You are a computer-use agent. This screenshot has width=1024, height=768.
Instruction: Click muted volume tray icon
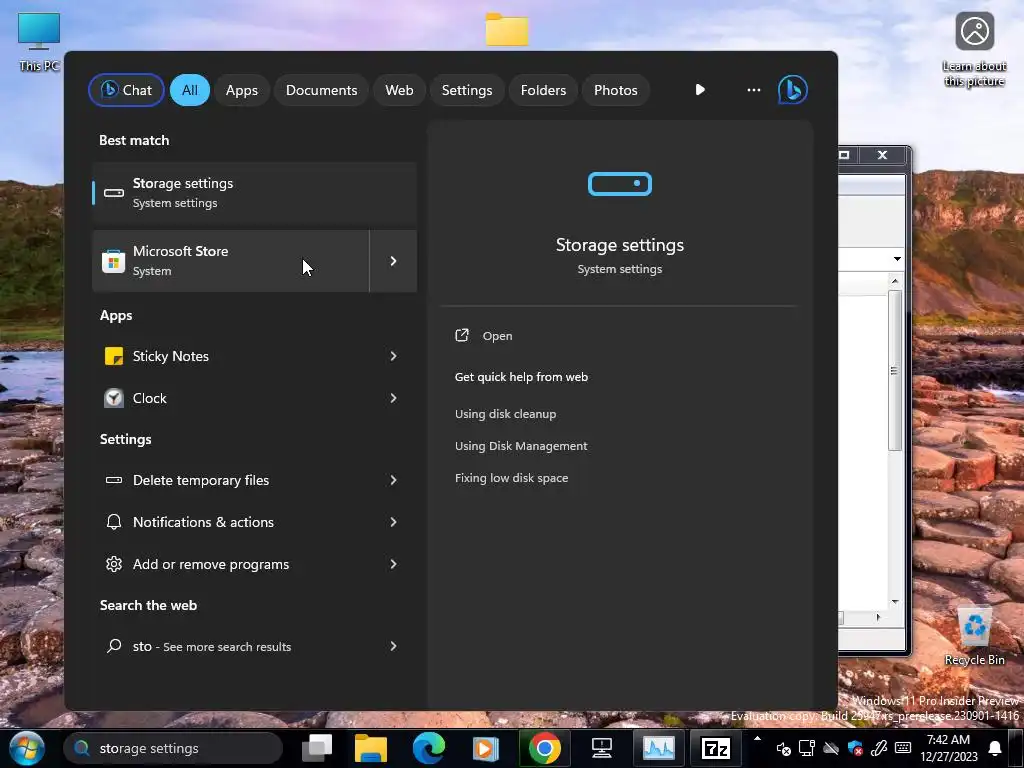click(x=783, y=748)
